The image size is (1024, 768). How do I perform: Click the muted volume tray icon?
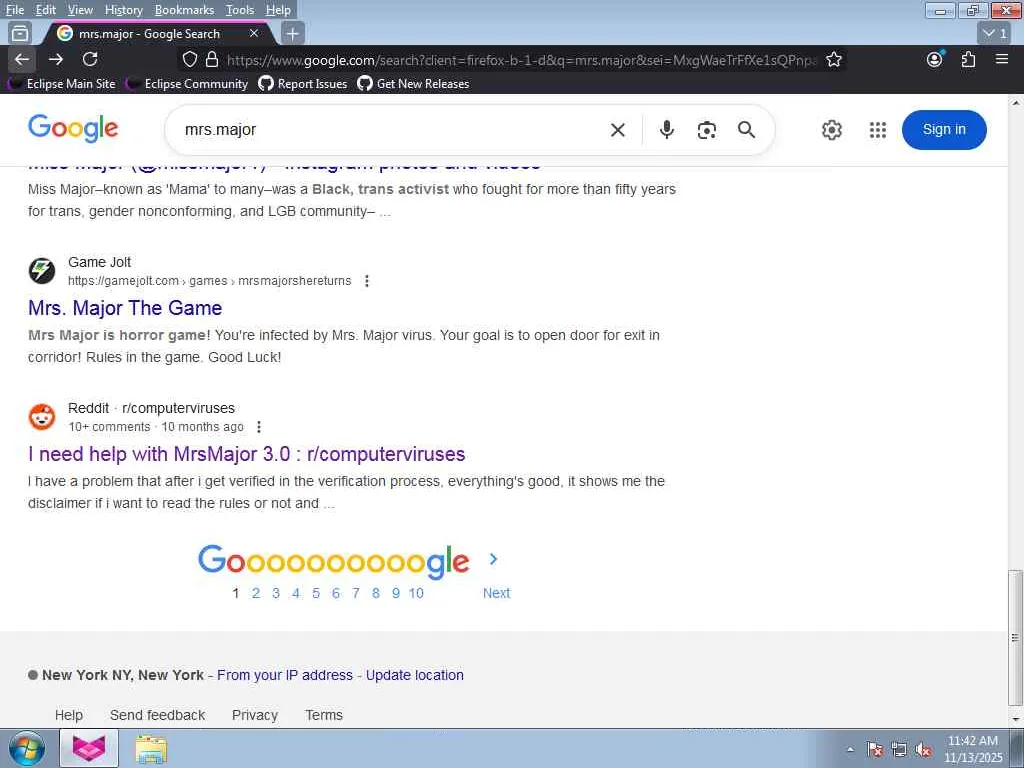[923, 750]
